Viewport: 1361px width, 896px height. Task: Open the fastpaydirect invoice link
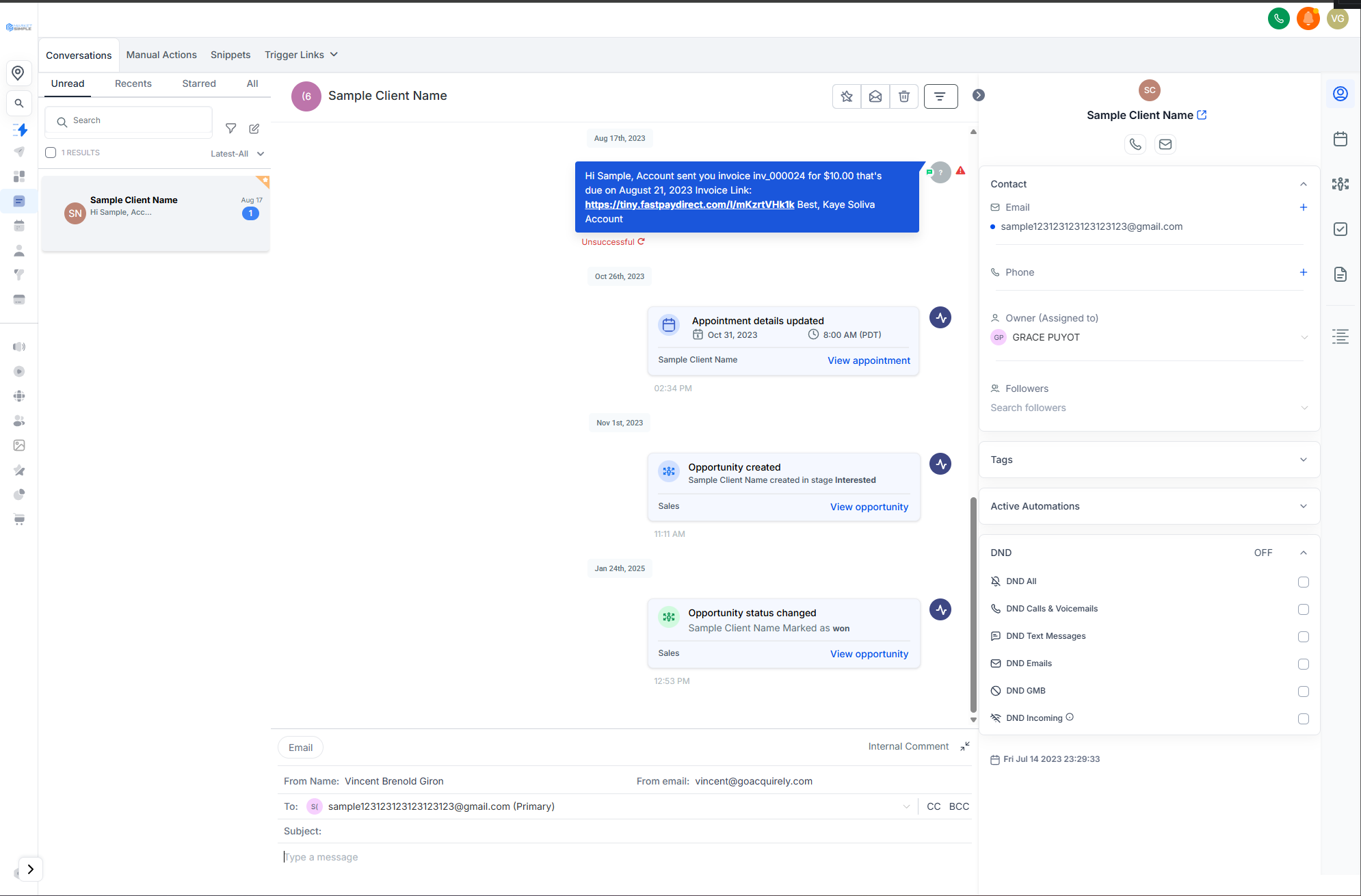point(689,205)
